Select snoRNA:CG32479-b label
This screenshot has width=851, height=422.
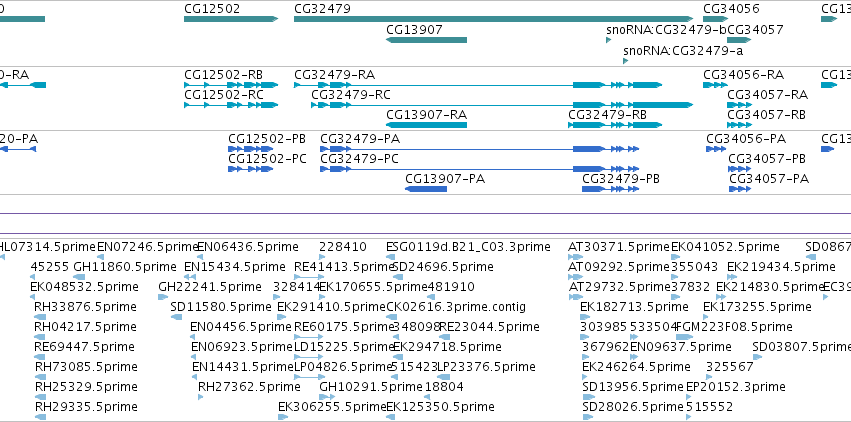pyautogui.click(x=666, y=29)
